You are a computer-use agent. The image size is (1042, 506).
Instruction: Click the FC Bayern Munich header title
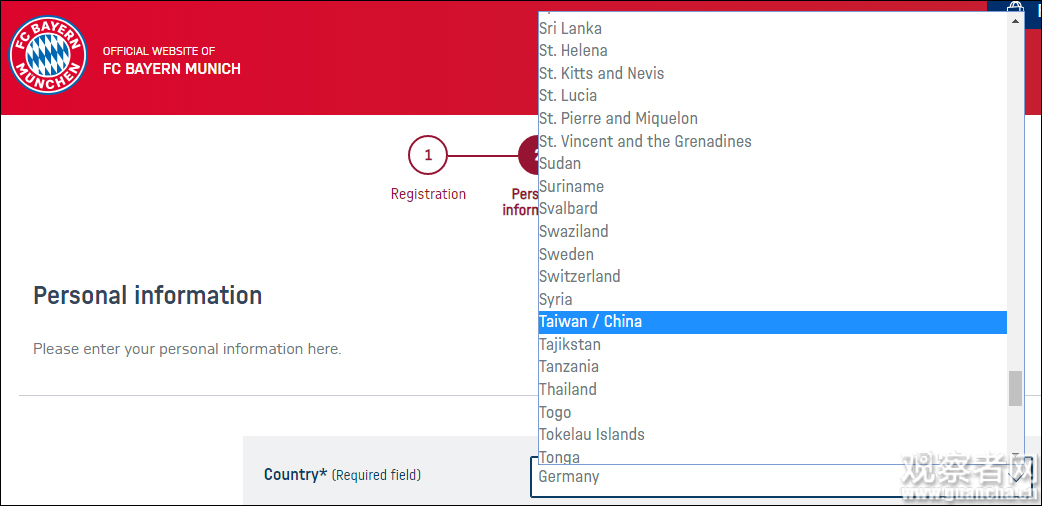(x=172, y=69)
